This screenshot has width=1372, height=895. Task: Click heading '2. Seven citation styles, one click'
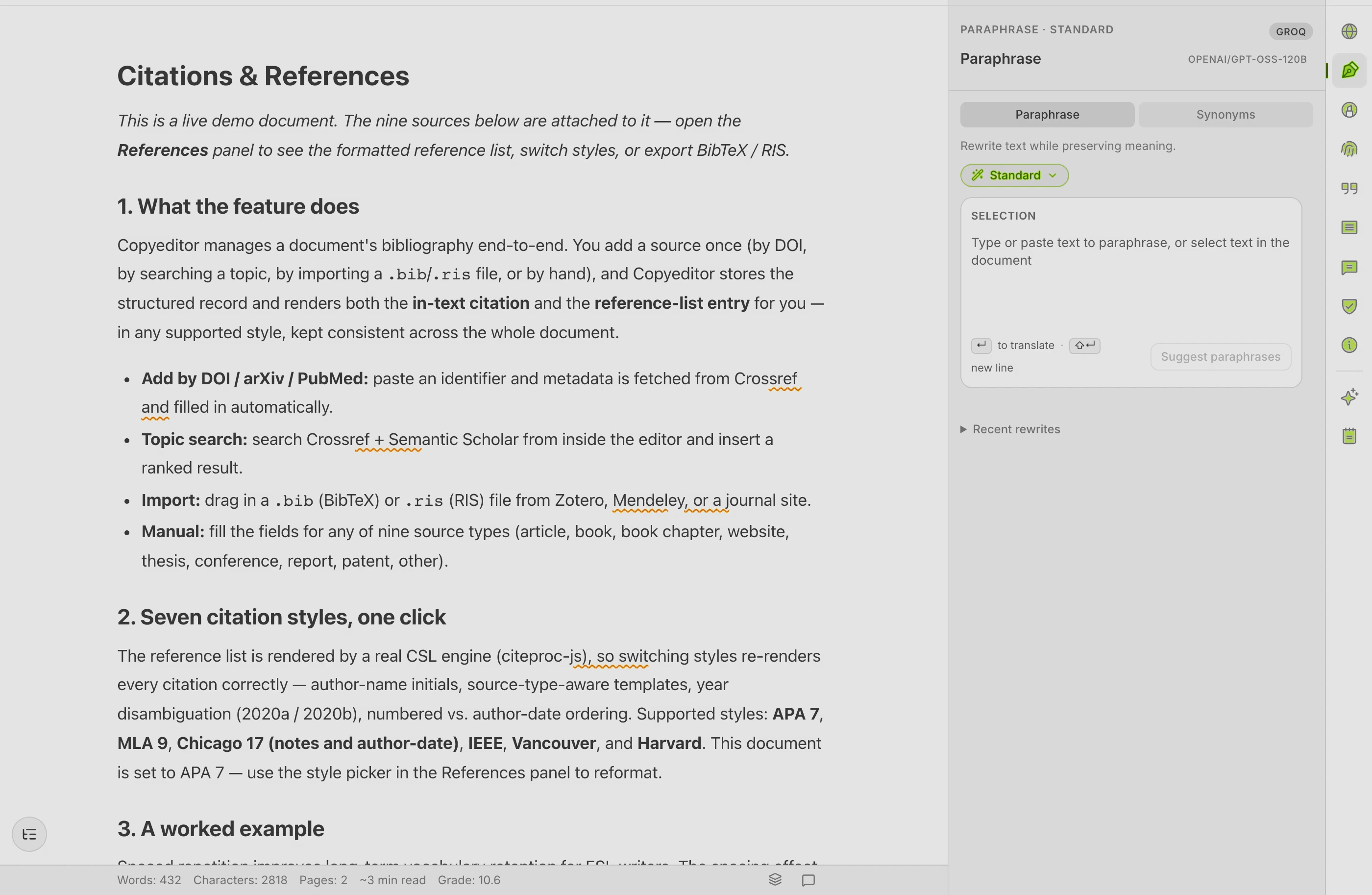point(281,617)
